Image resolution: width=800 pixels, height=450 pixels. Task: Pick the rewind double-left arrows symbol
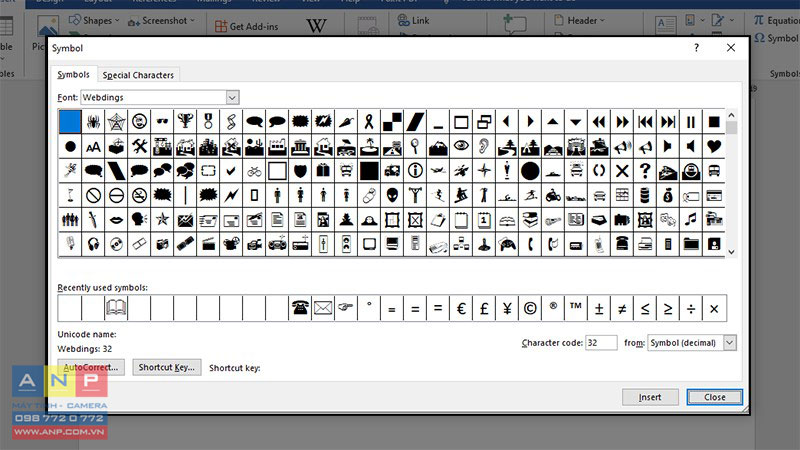point(599,121)
